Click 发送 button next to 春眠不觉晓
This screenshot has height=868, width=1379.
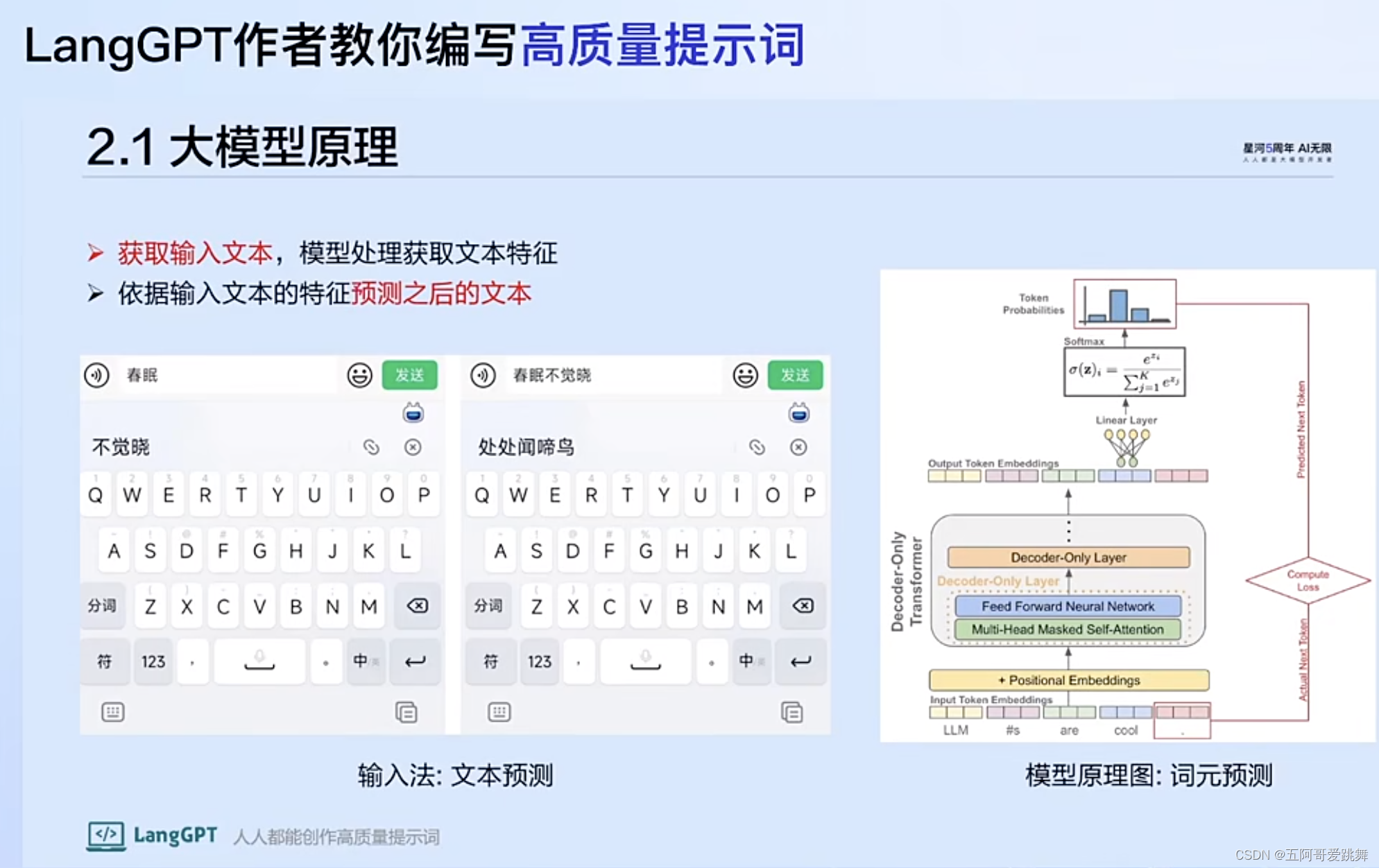point(795,375)
